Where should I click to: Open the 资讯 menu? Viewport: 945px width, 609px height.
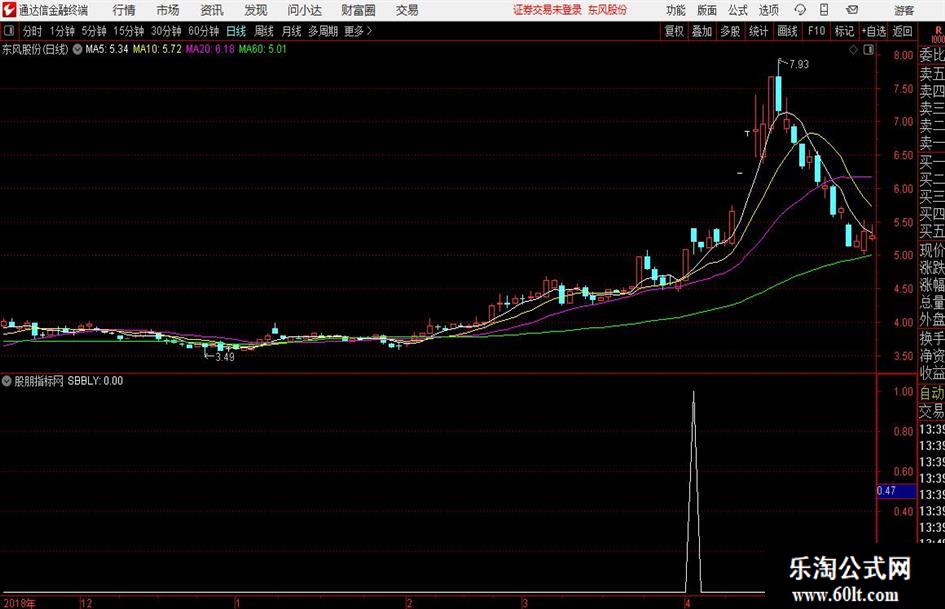pyautogui.click(x=212, y=10)
